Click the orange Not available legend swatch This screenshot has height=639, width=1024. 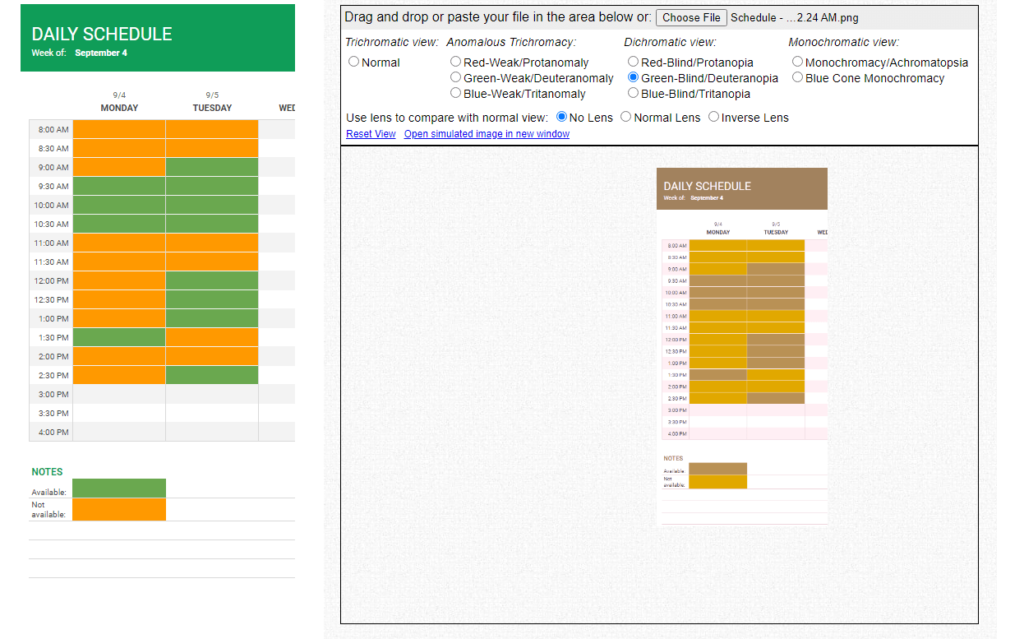click(119, 510)
